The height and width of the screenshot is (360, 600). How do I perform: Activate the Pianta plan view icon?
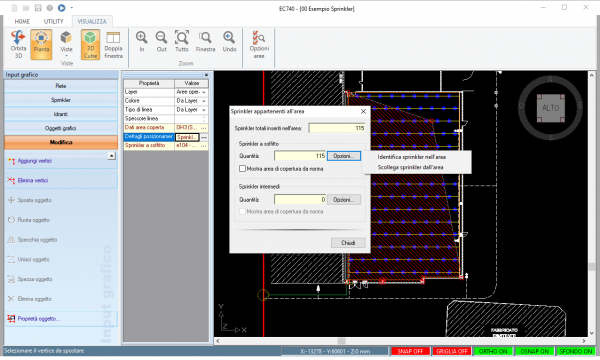pos(41,44)
